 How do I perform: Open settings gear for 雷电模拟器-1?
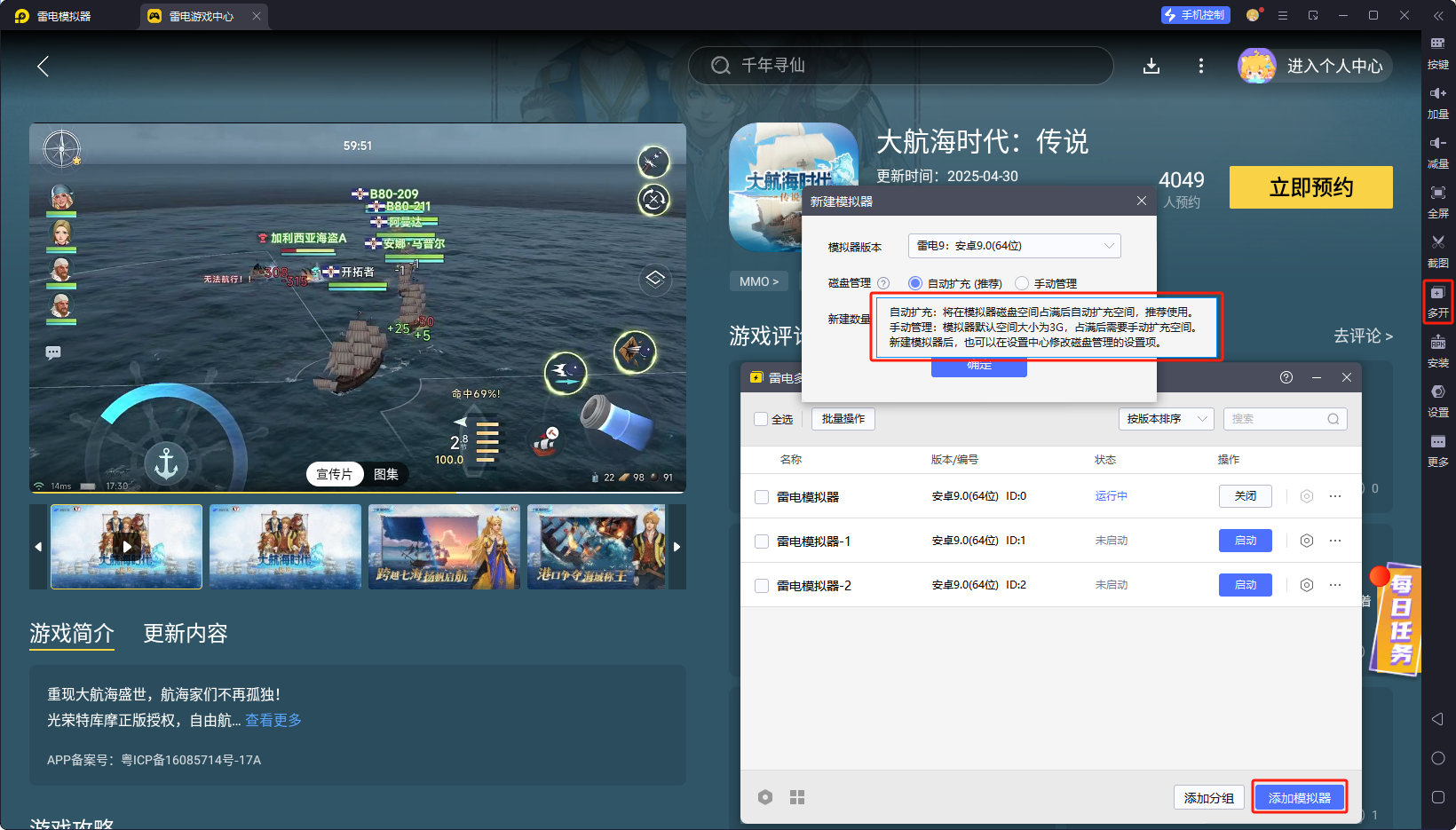pyautogui.click(x=1307, y=541)
